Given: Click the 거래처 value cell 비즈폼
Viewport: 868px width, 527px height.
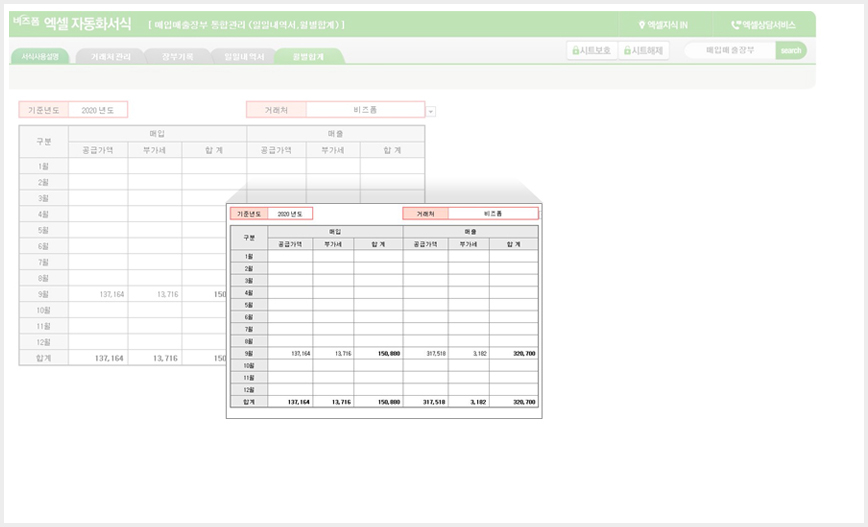Looking at the screenshot, I should (x=365, y=110).
